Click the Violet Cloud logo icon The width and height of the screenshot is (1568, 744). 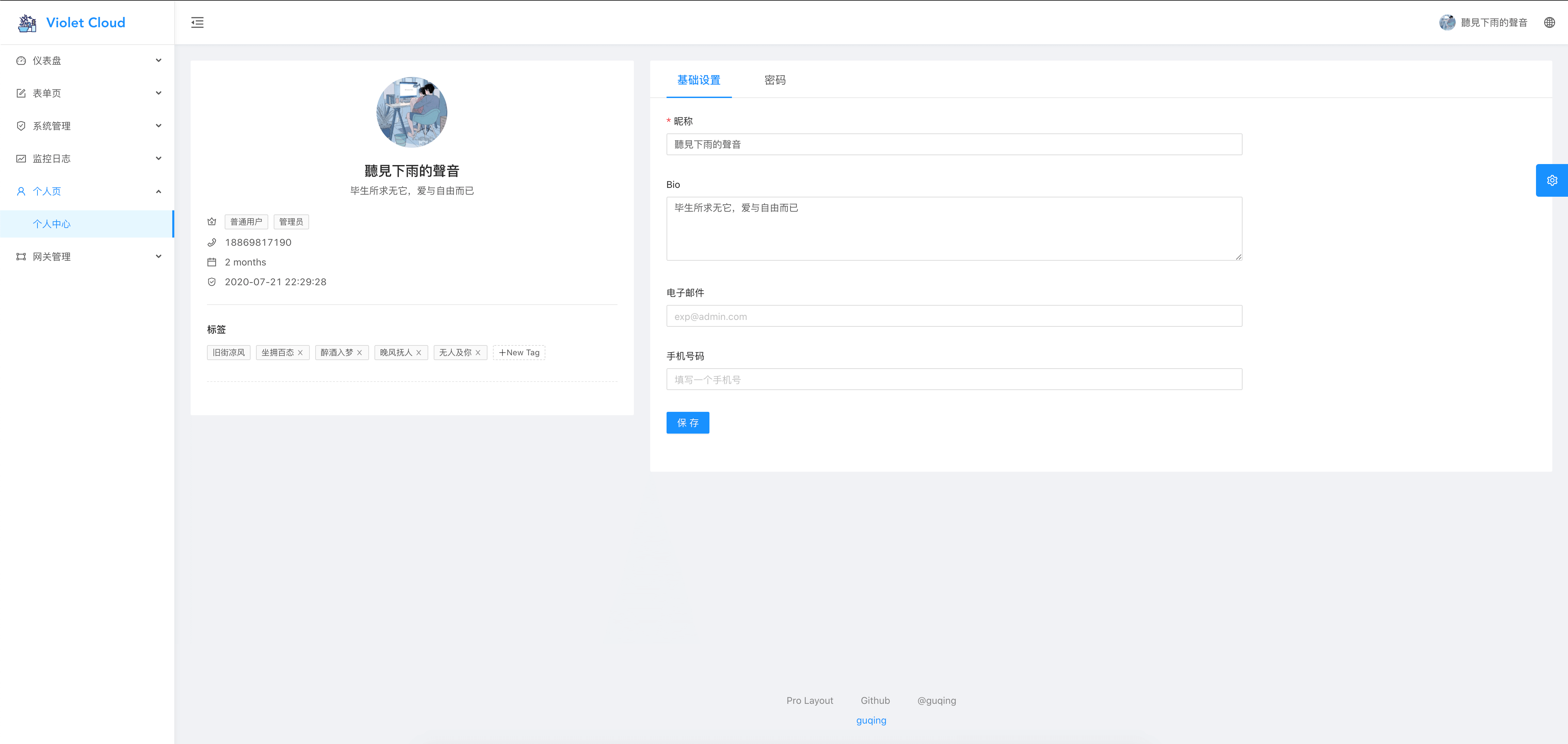click(27, 22)
